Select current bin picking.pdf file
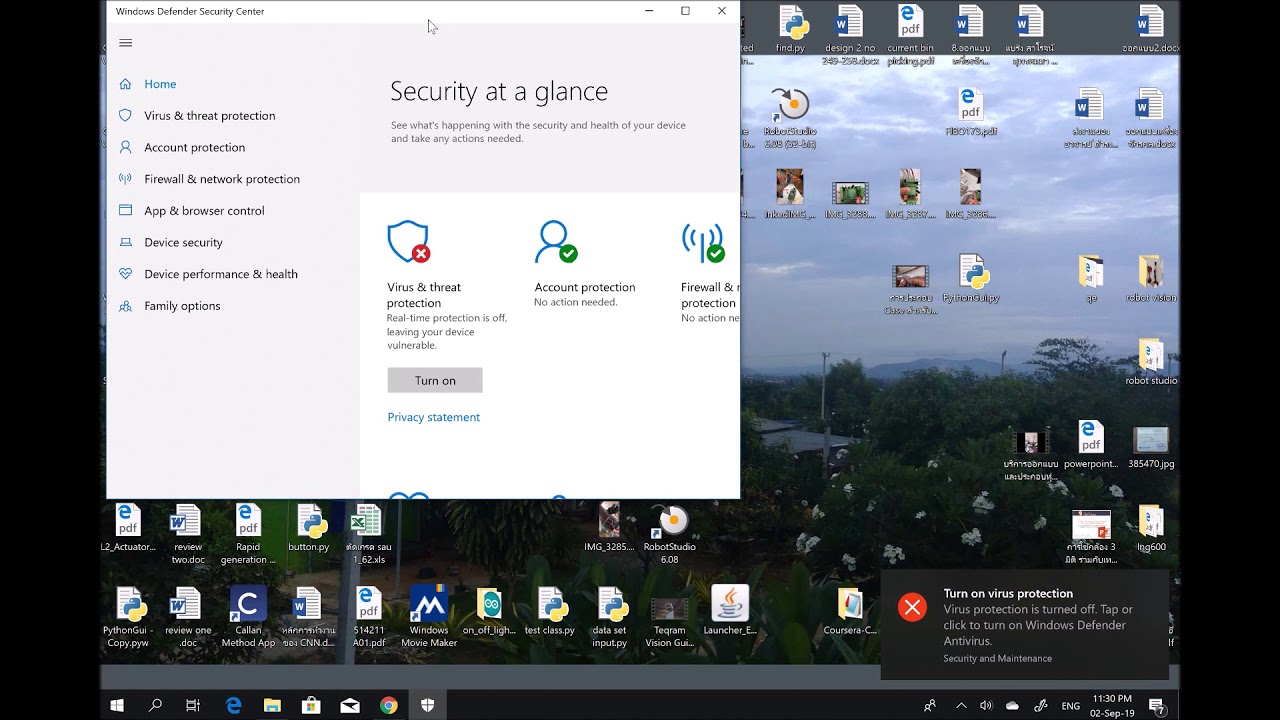 click(x=910, y=35)
